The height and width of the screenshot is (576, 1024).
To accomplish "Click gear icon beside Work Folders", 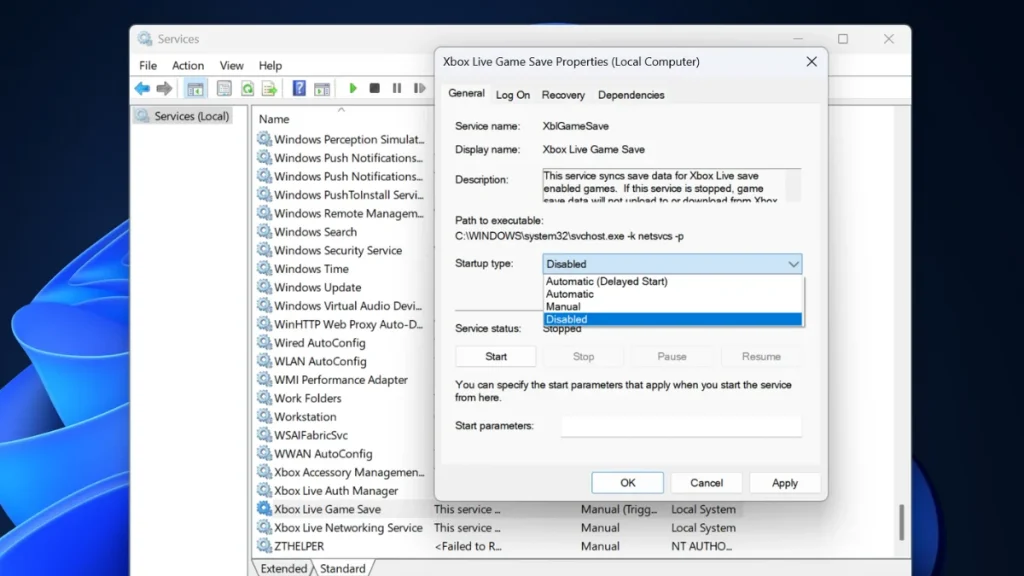I will (264, 398).
